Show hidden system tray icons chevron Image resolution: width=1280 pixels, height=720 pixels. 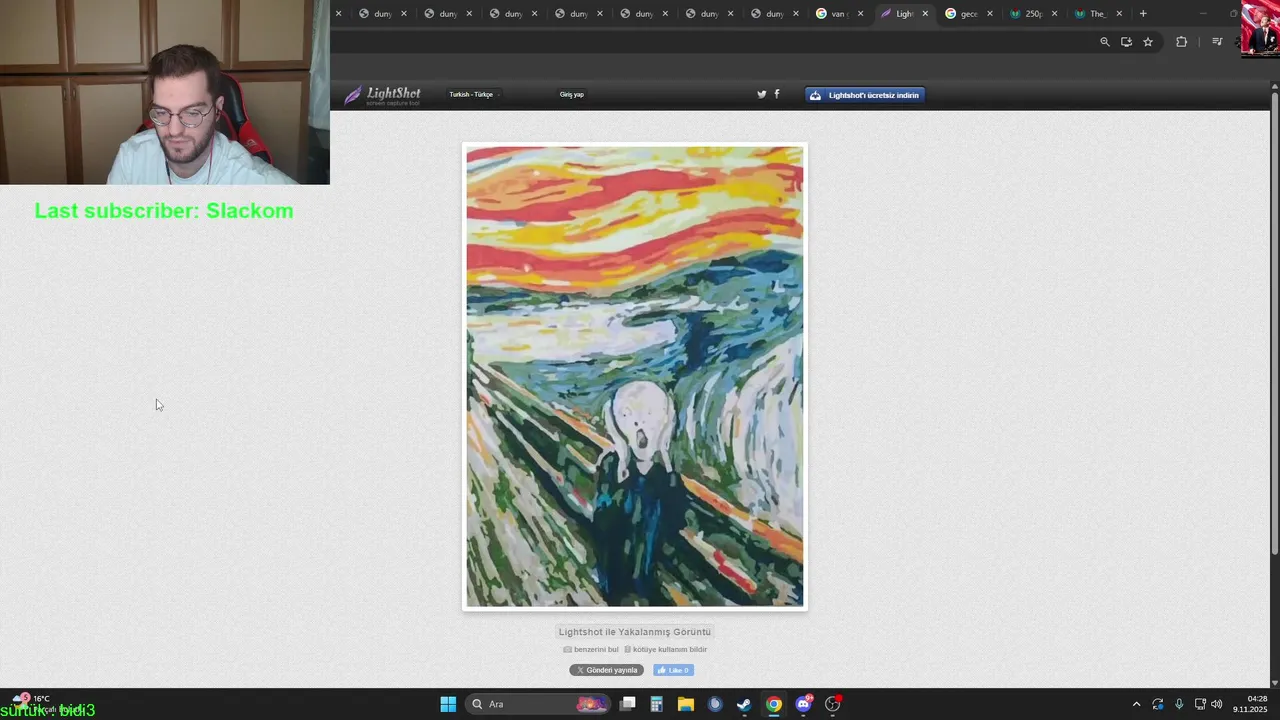(1136, 704)
